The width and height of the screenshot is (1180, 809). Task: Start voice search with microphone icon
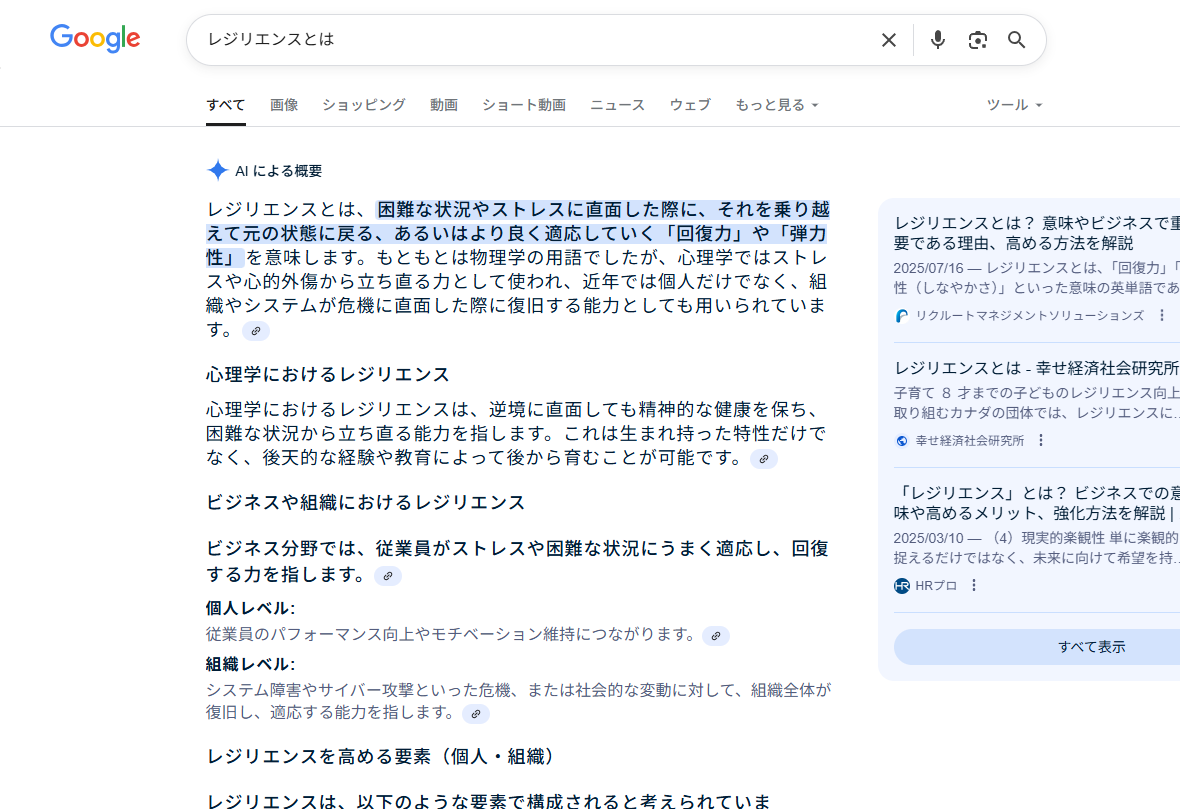(x=937, y=40)
